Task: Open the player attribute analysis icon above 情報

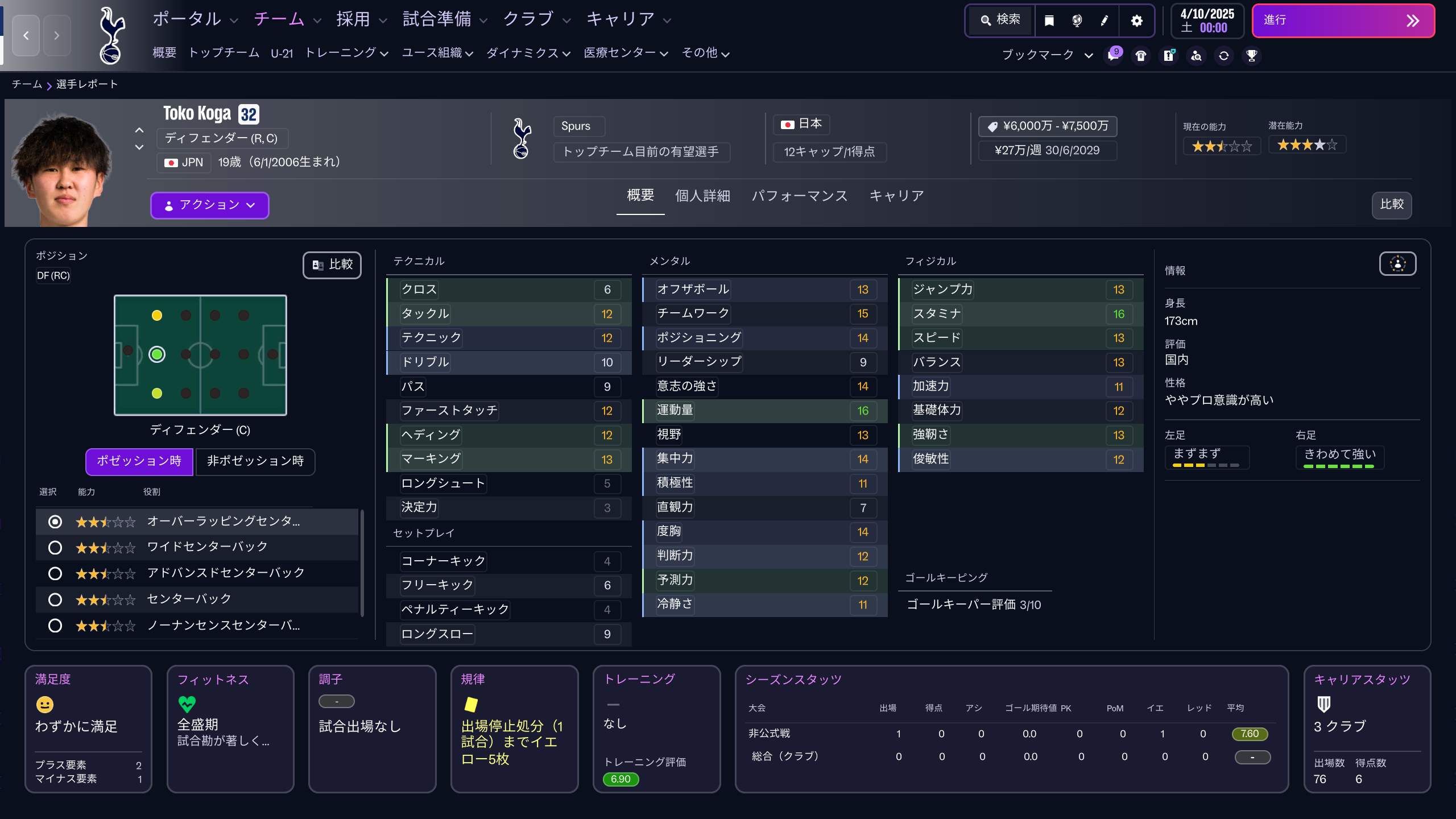Action: [x=1397, y=263]
